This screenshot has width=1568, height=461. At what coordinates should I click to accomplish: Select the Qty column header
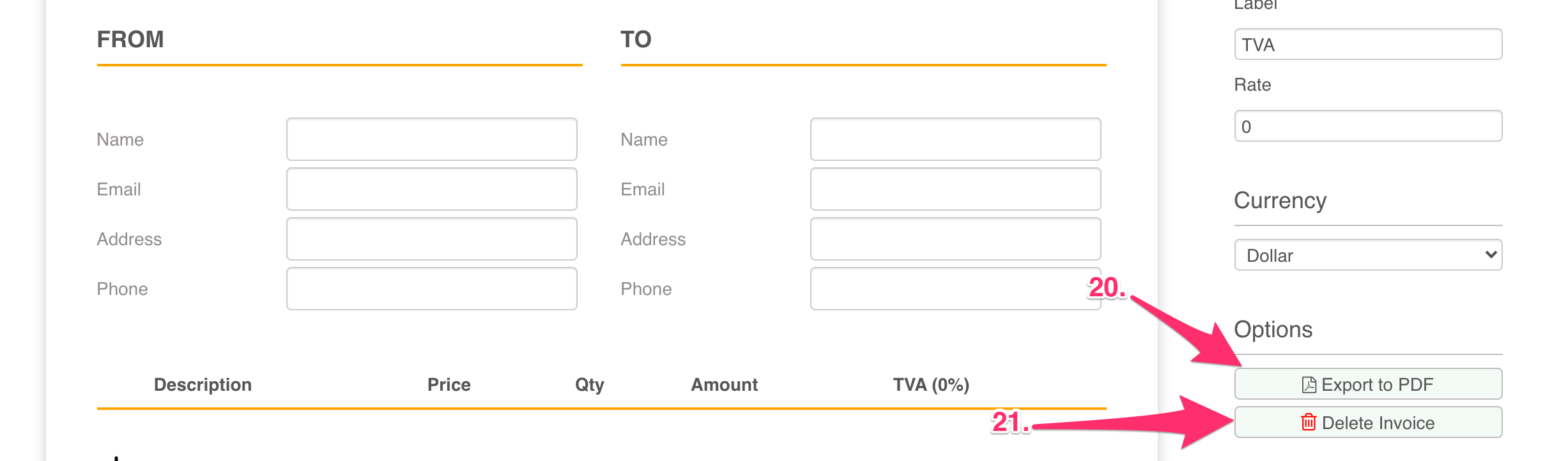click(x=589, y=384)
